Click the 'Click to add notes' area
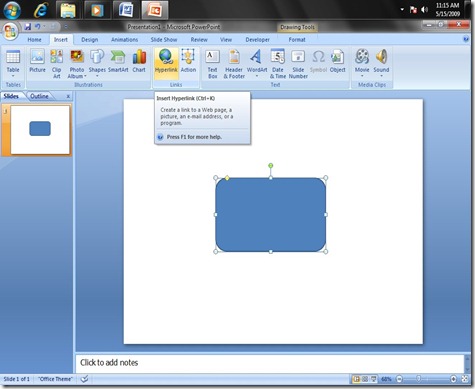Image resolution: width=475 pixels, height=389 pixels. pos(269,363)
